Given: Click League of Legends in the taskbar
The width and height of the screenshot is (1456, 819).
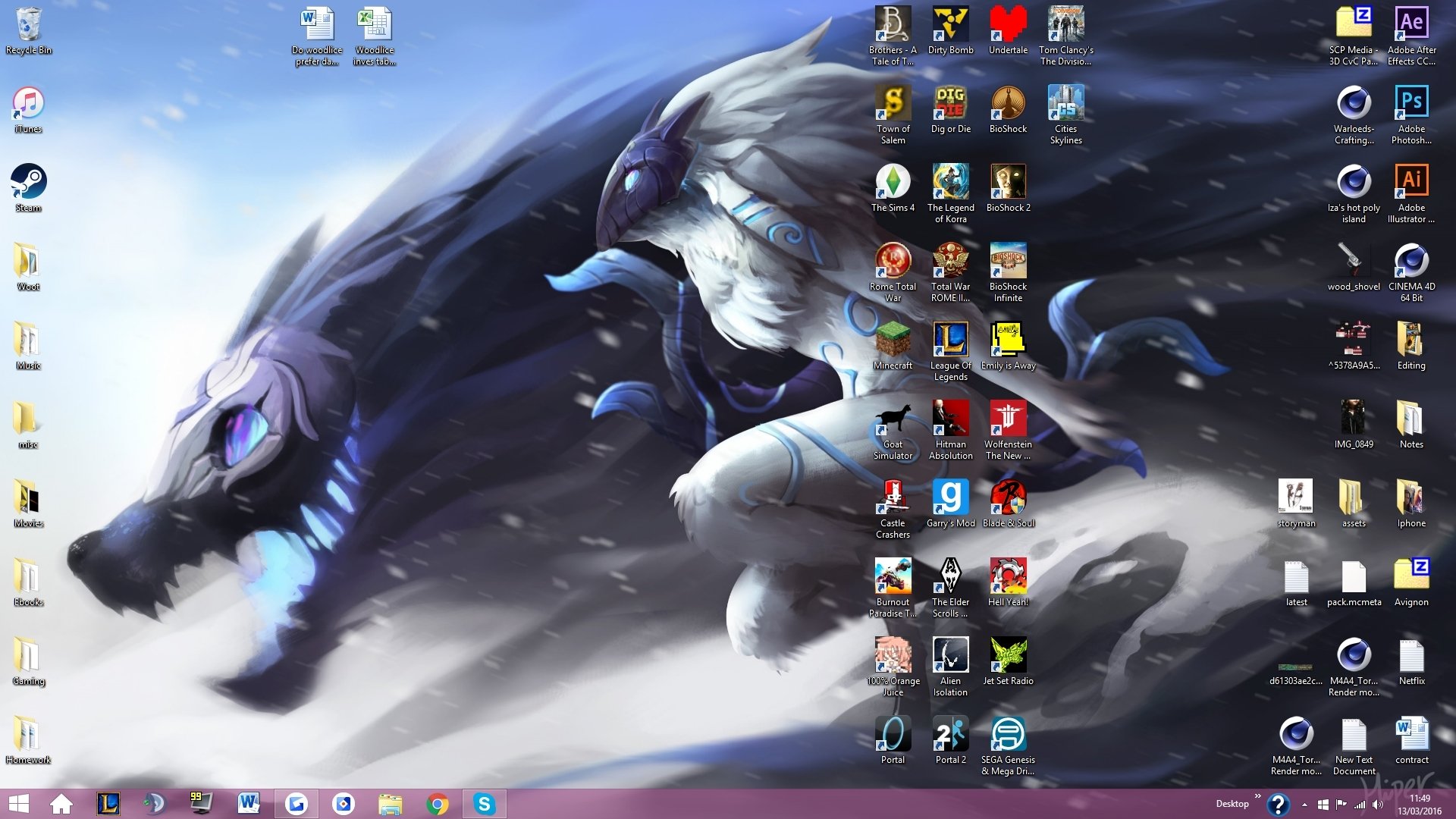Looking at the screenshot, I should (x=108, y=804).
